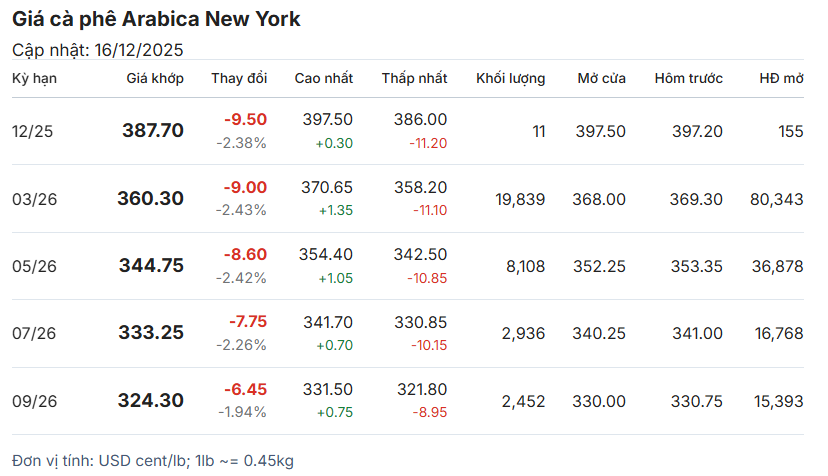Click the "Giá khớp" column header

pyautogui.click(x=155, y=78)
